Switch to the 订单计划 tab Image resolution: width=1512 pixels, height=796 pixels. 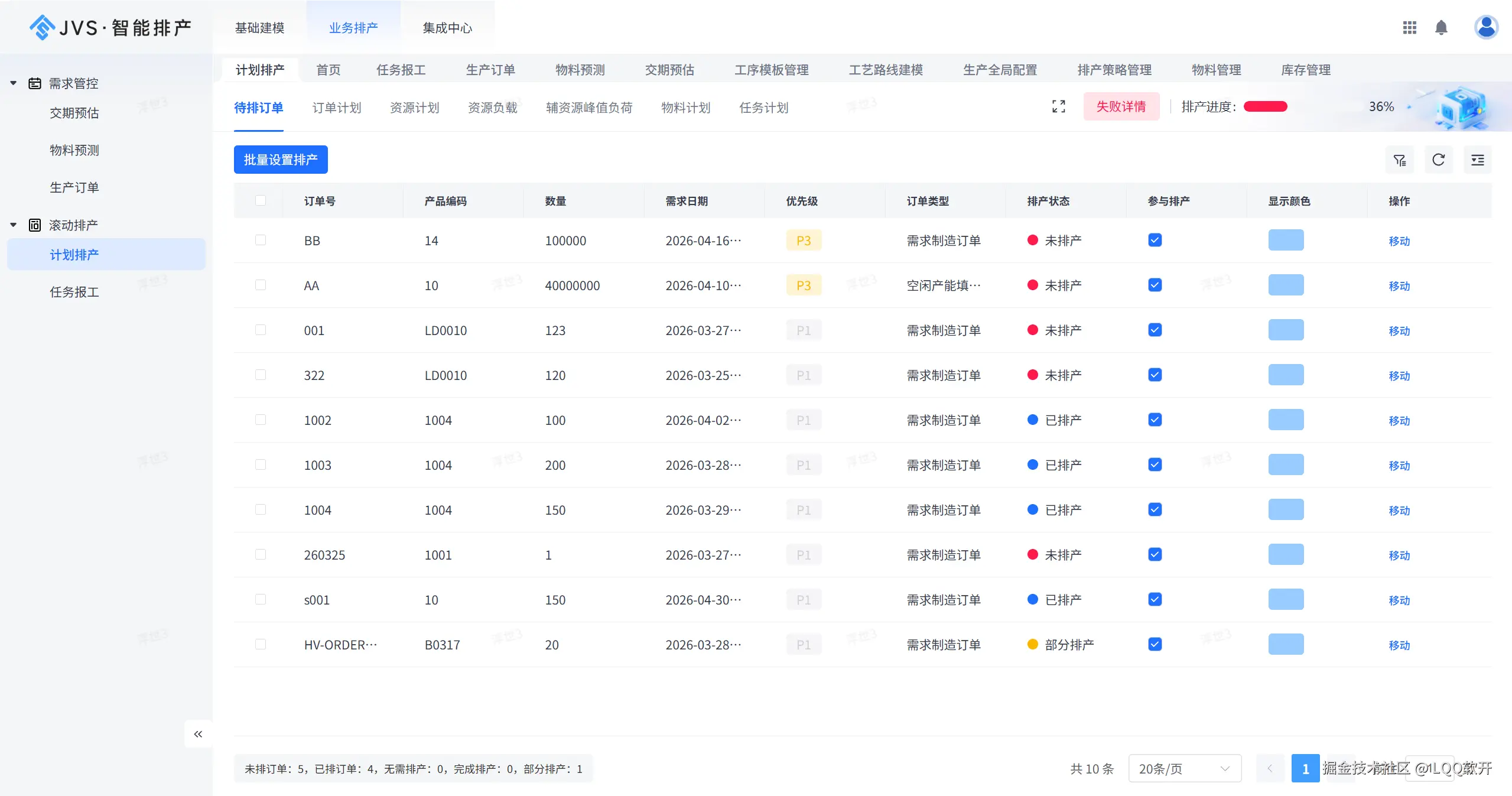point(336,108)
